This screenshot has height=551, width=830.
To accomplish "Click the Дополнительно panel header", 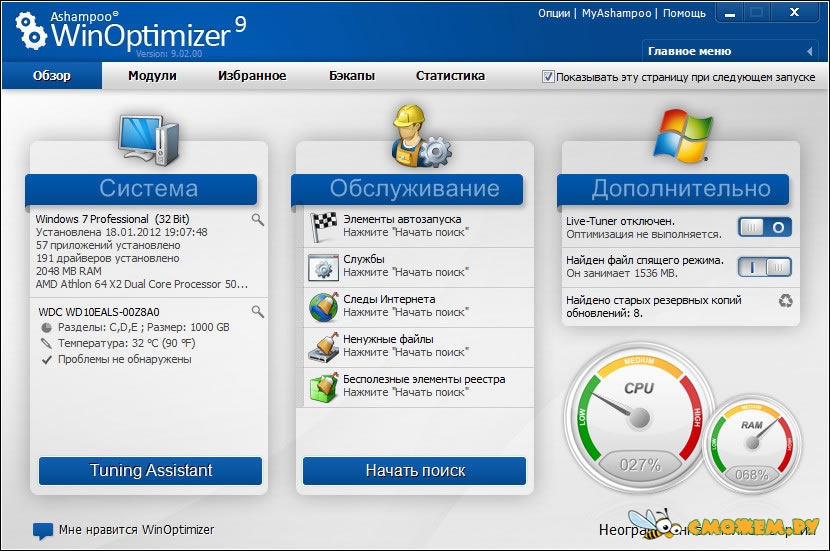I will point(673,188).
